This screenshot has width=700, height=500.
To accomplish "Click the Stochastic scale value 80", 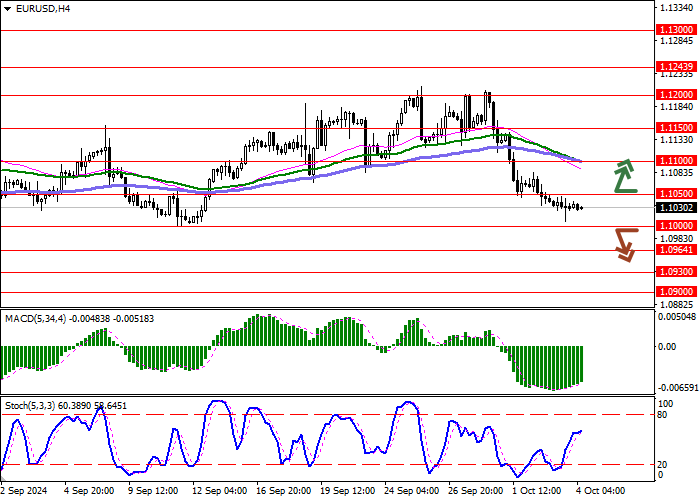I will (x=662, y=415).
